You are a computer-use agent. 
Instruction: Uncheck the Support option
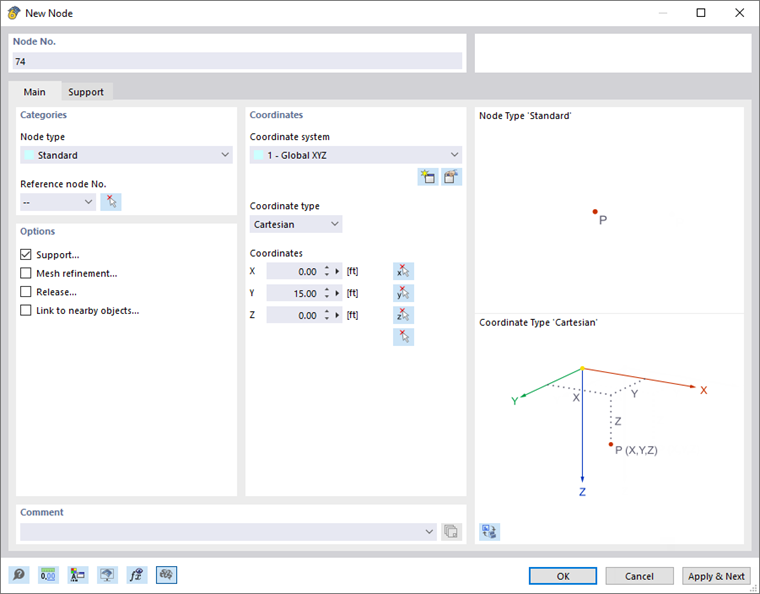click(x=26, y=254)
